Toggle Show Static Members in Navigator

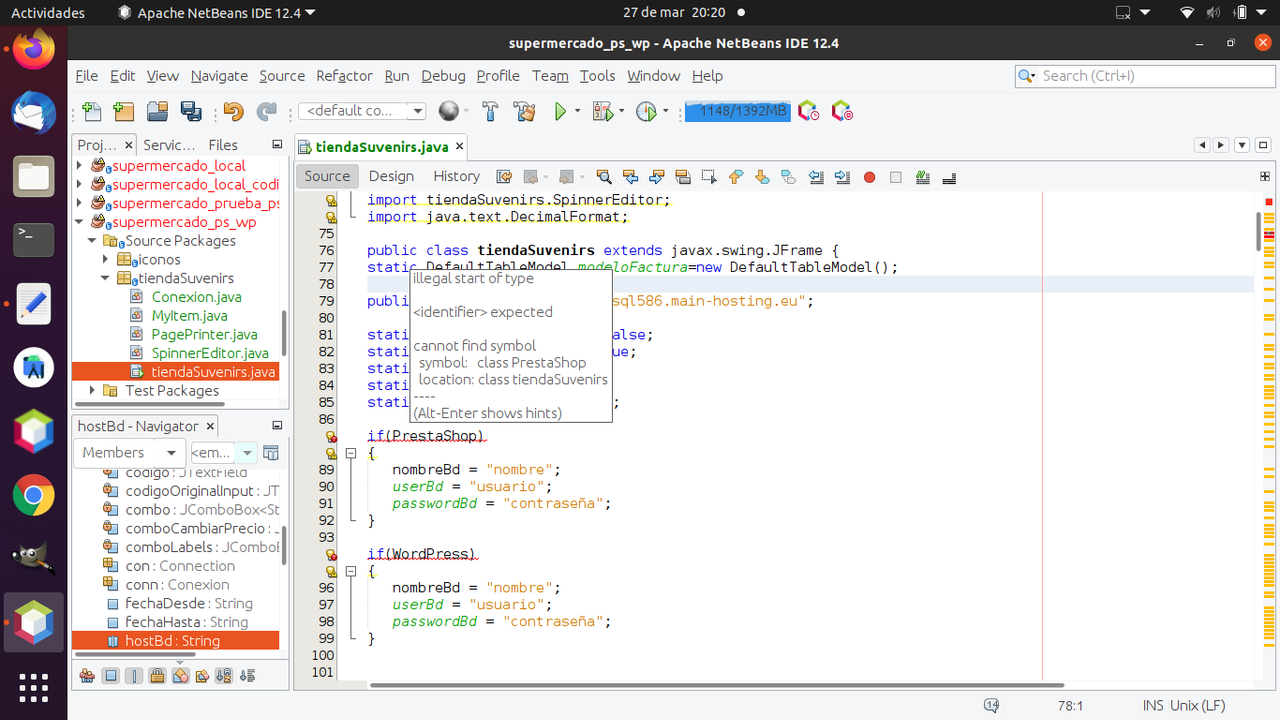[x=134, y=676]
